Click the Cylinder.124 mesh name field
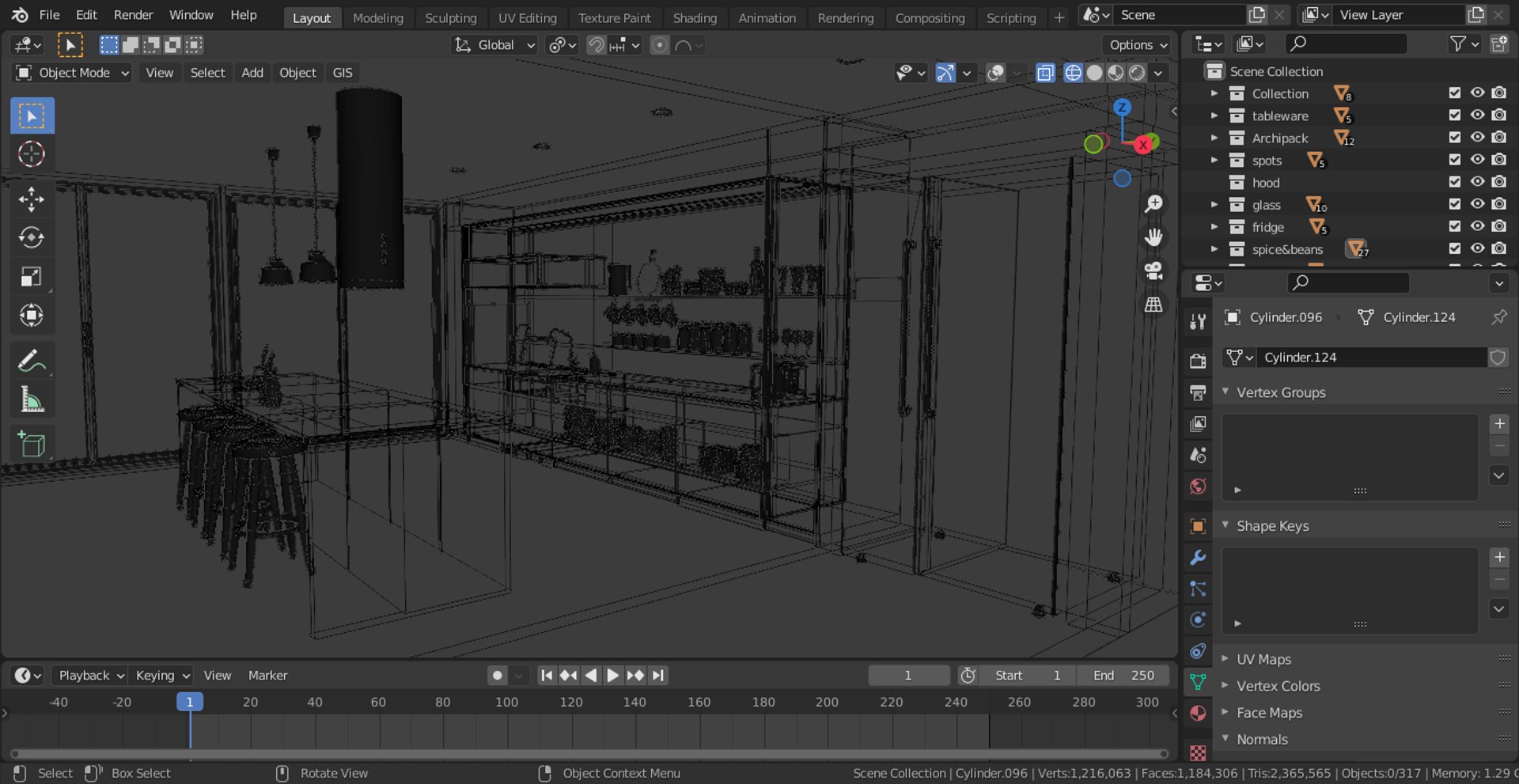The width and height of the screenshot is (1519, 784). [x=1372, y=358]
